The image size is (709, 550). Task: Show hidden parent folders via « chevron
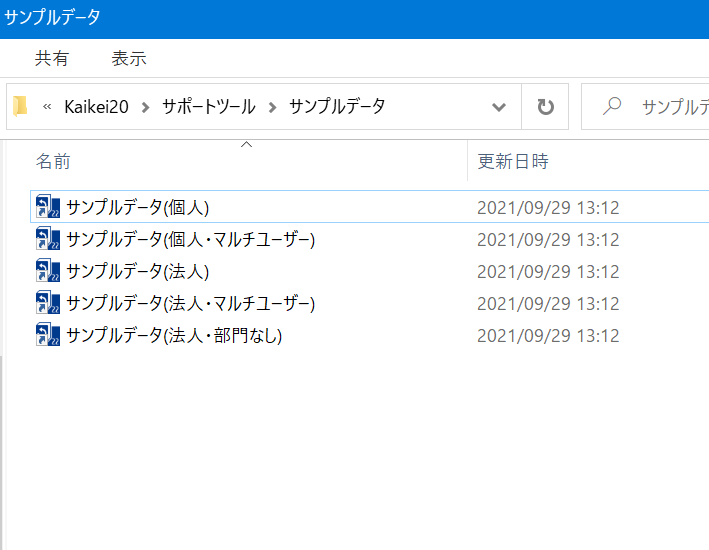[47, 107]
